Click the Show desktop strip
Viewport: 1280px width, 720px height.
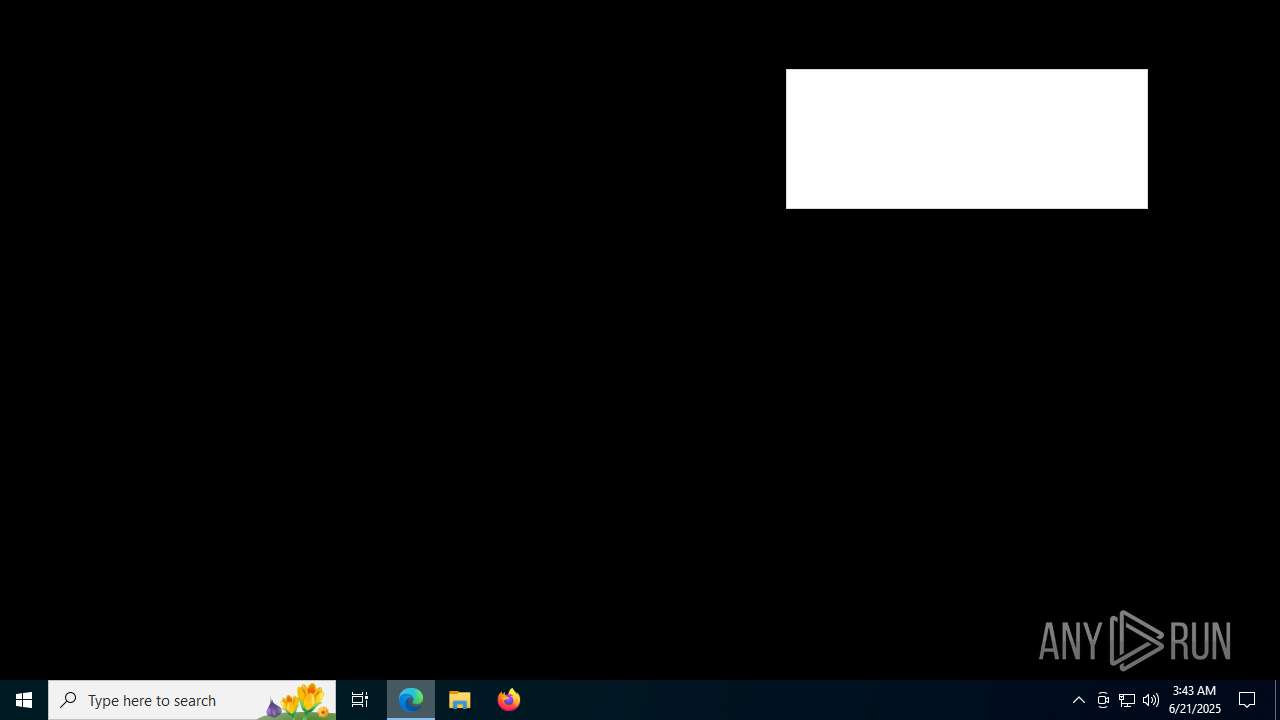[x=1277, y=700]
